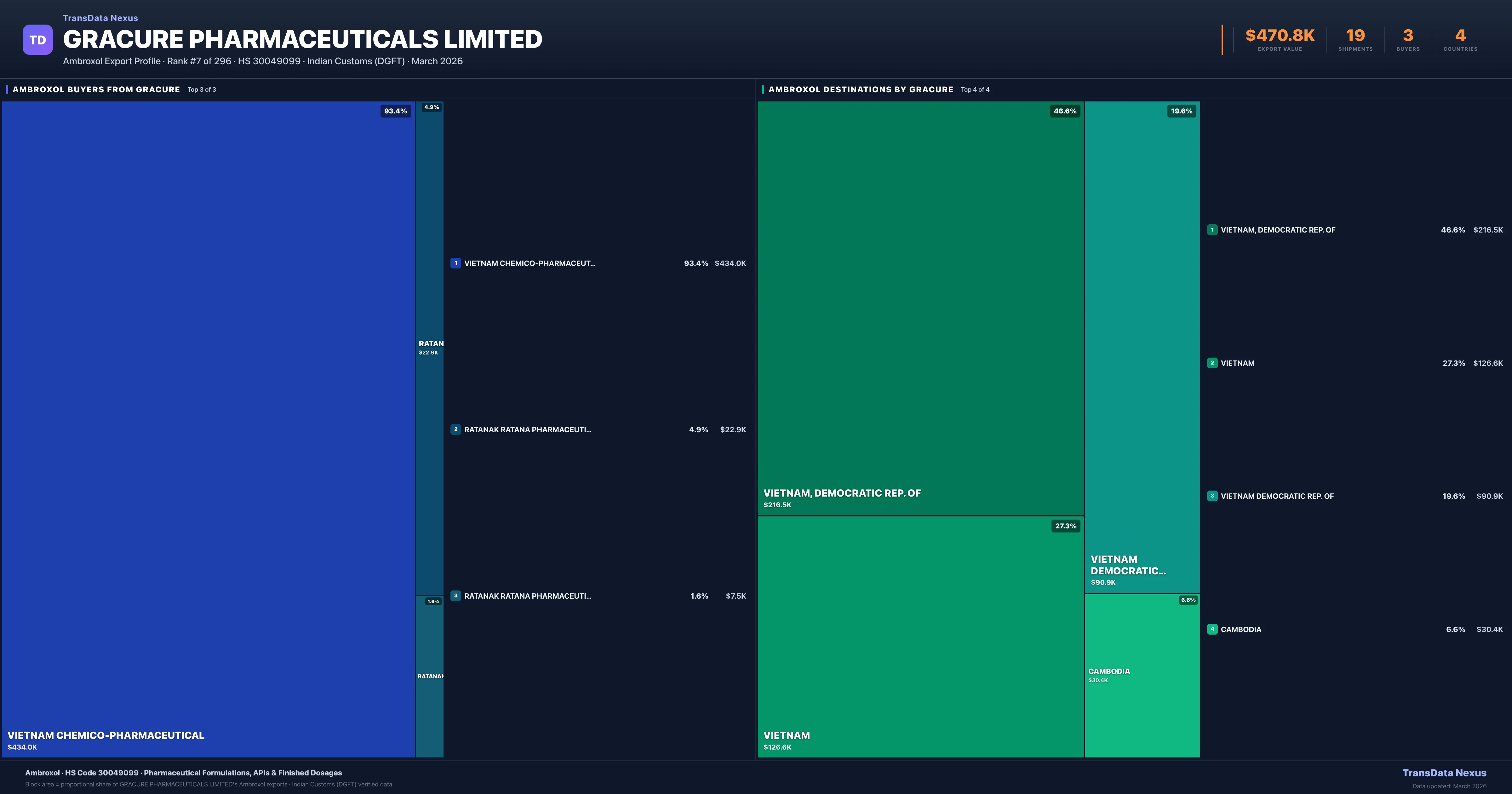
Task: Click rank badge 1 next to Vietnam Chemico-Pharmaceut
Action: 455,263
